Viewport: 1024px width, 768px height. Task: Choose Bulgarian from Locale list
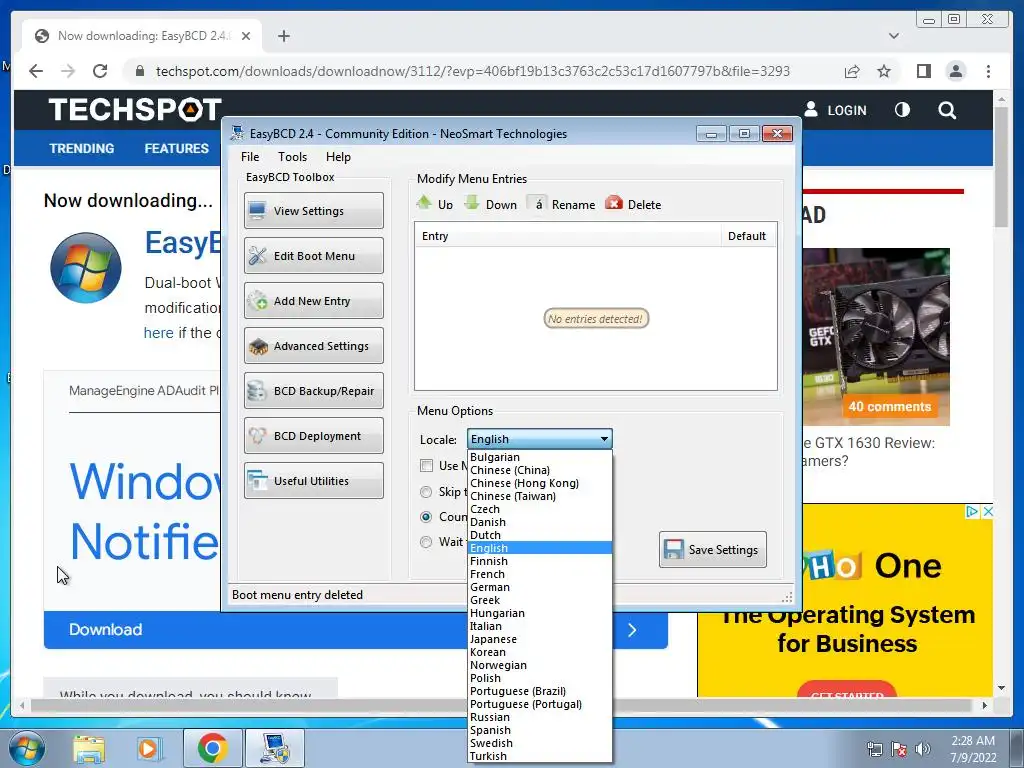pyautogui.click(x=539, y=457)
